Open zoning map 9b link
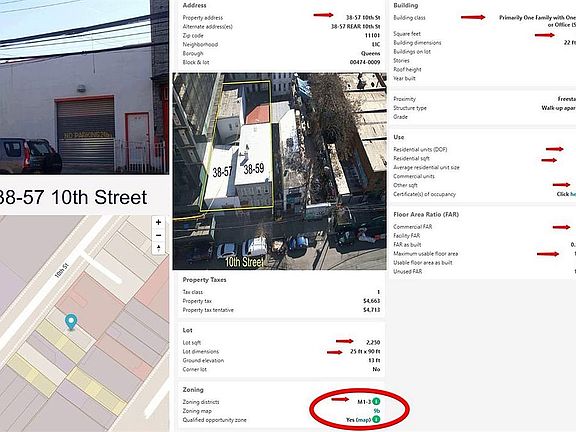 coord(377,411)
